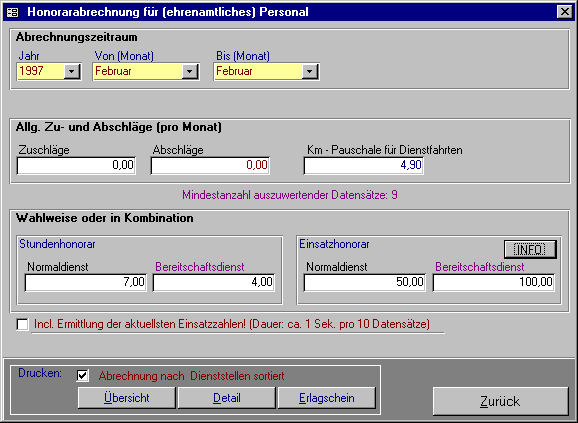Image resolution: width=578 pixels, height=423 pixels.
Task: Open the Jahr dropdown showing 1997
Action: point(72,71)
